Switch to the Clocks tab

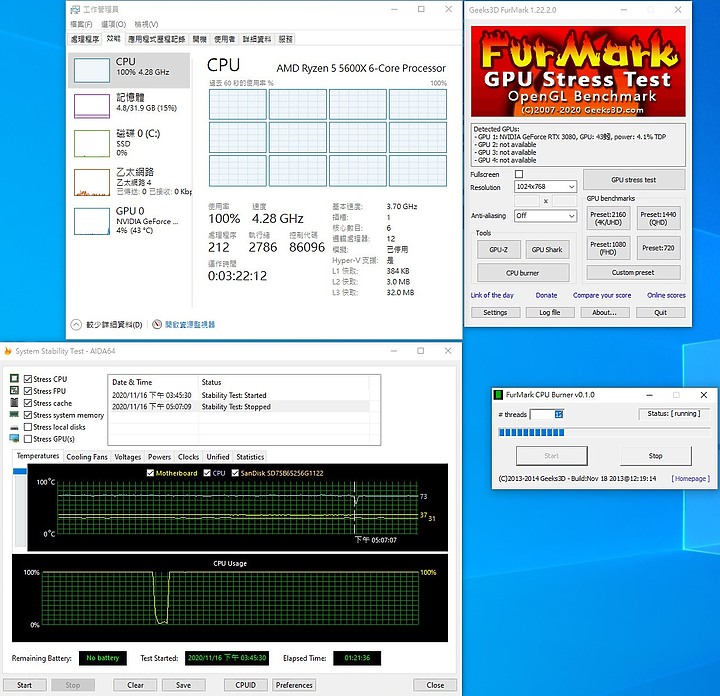188,457
